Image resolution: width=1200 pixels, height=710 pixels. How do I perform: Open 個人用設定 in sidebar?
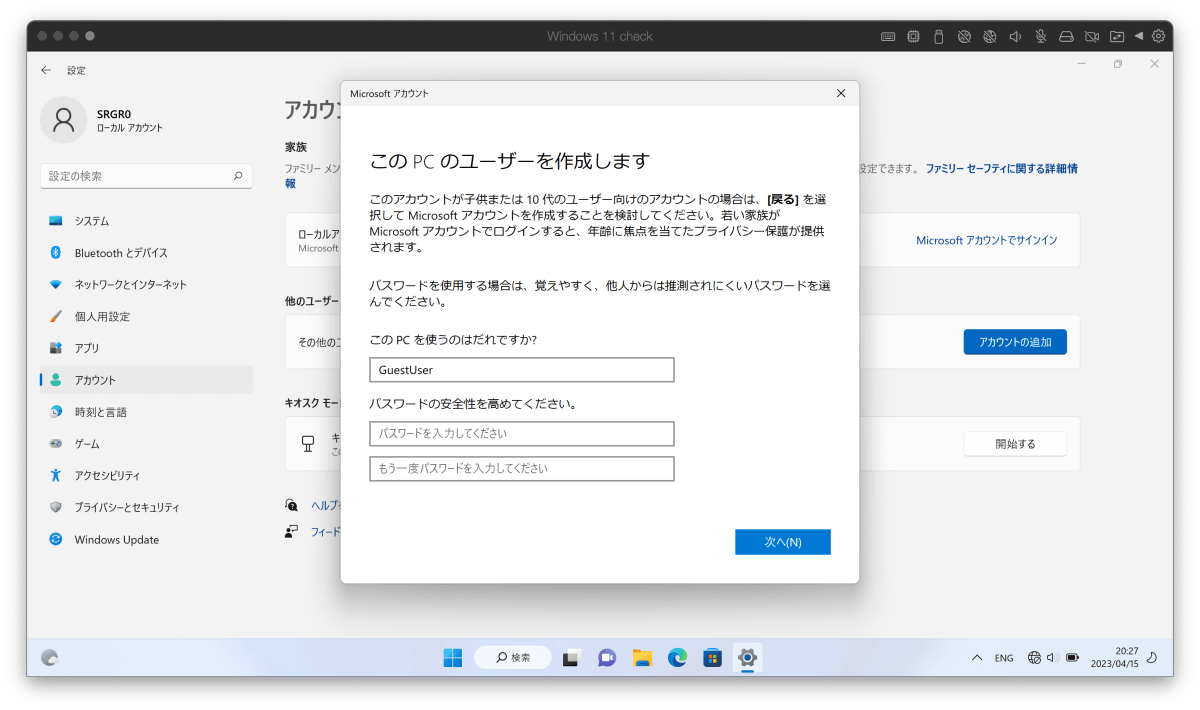coord(146,317)
